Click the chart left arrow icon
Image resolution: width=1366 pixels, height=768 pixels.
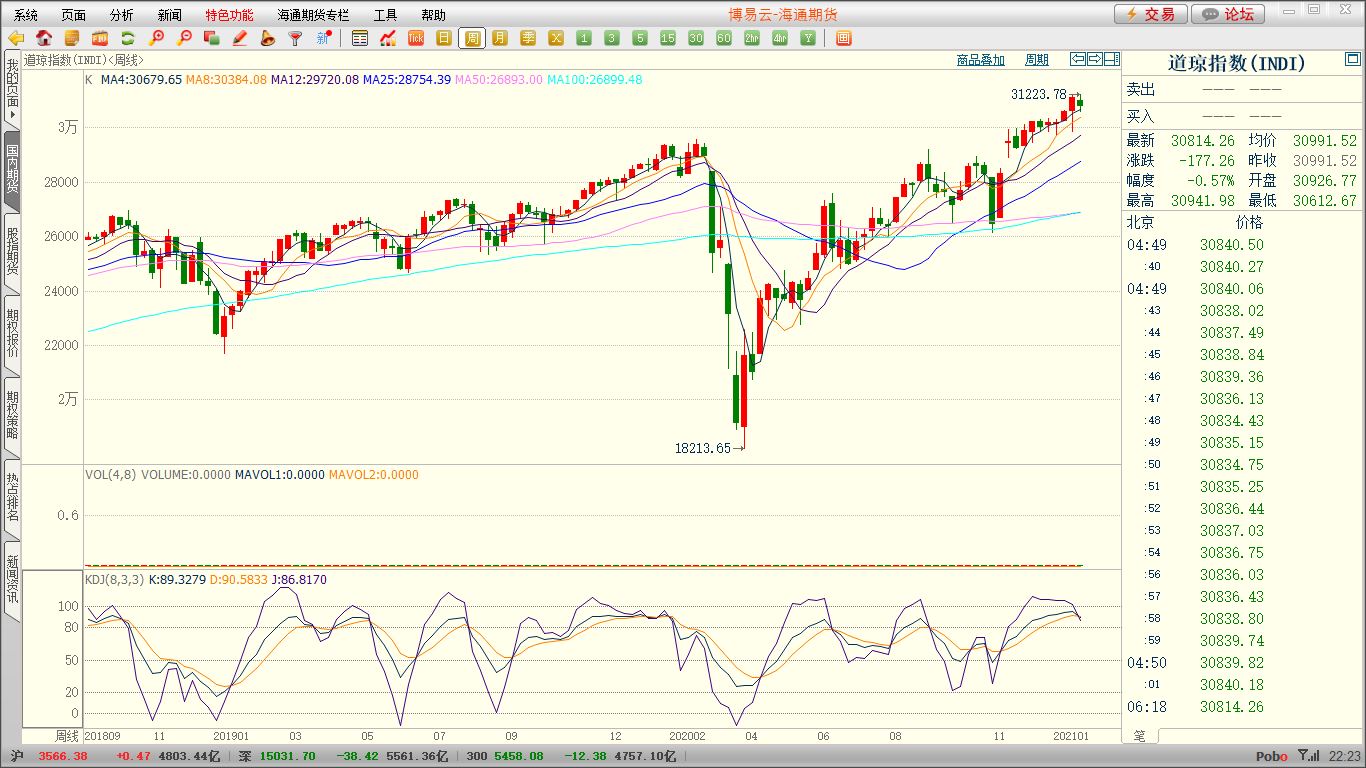(1078, 59)
